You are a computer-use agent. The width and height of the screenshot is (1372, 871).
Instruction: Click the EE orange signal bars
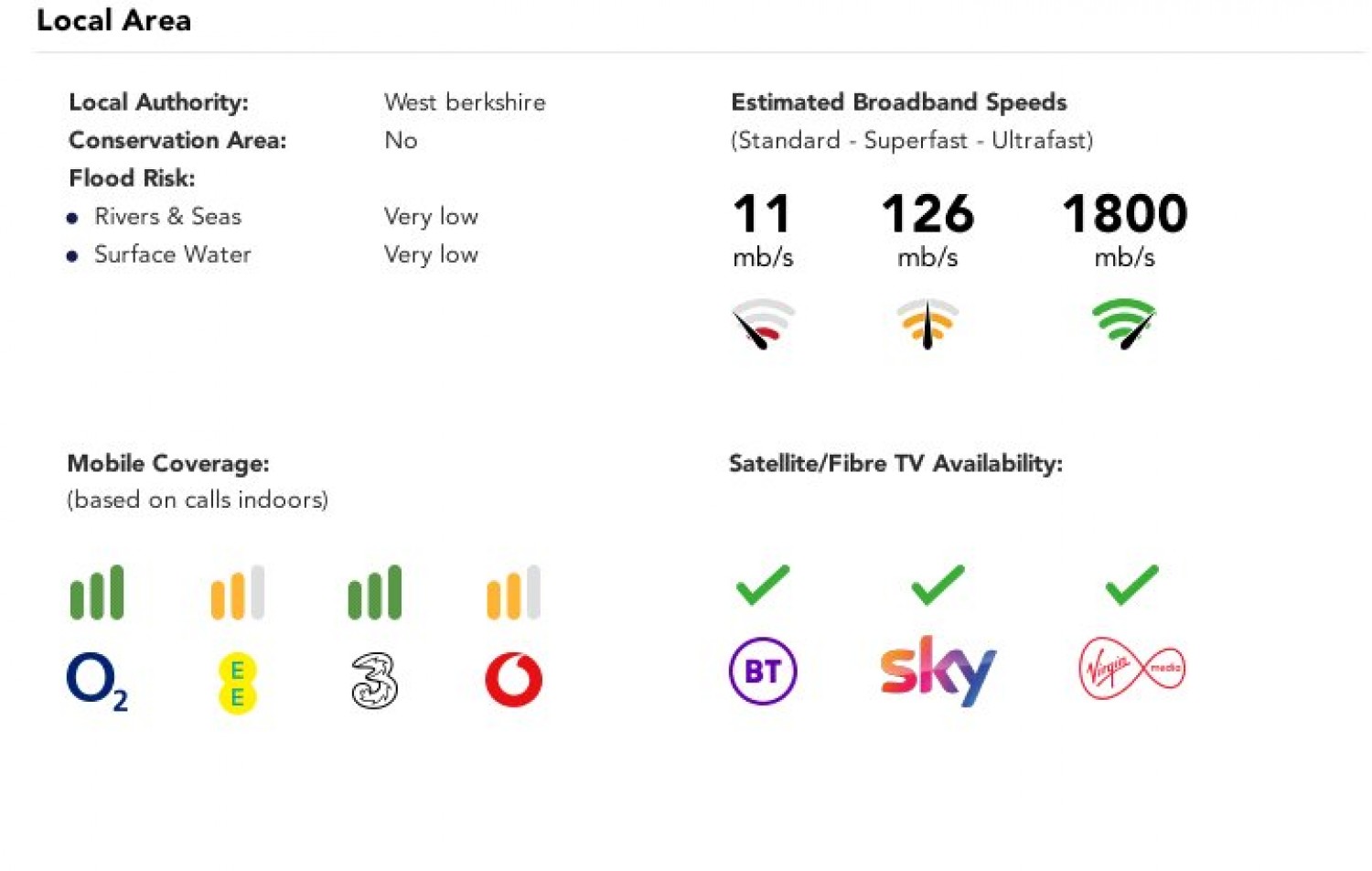coord(238,593)
